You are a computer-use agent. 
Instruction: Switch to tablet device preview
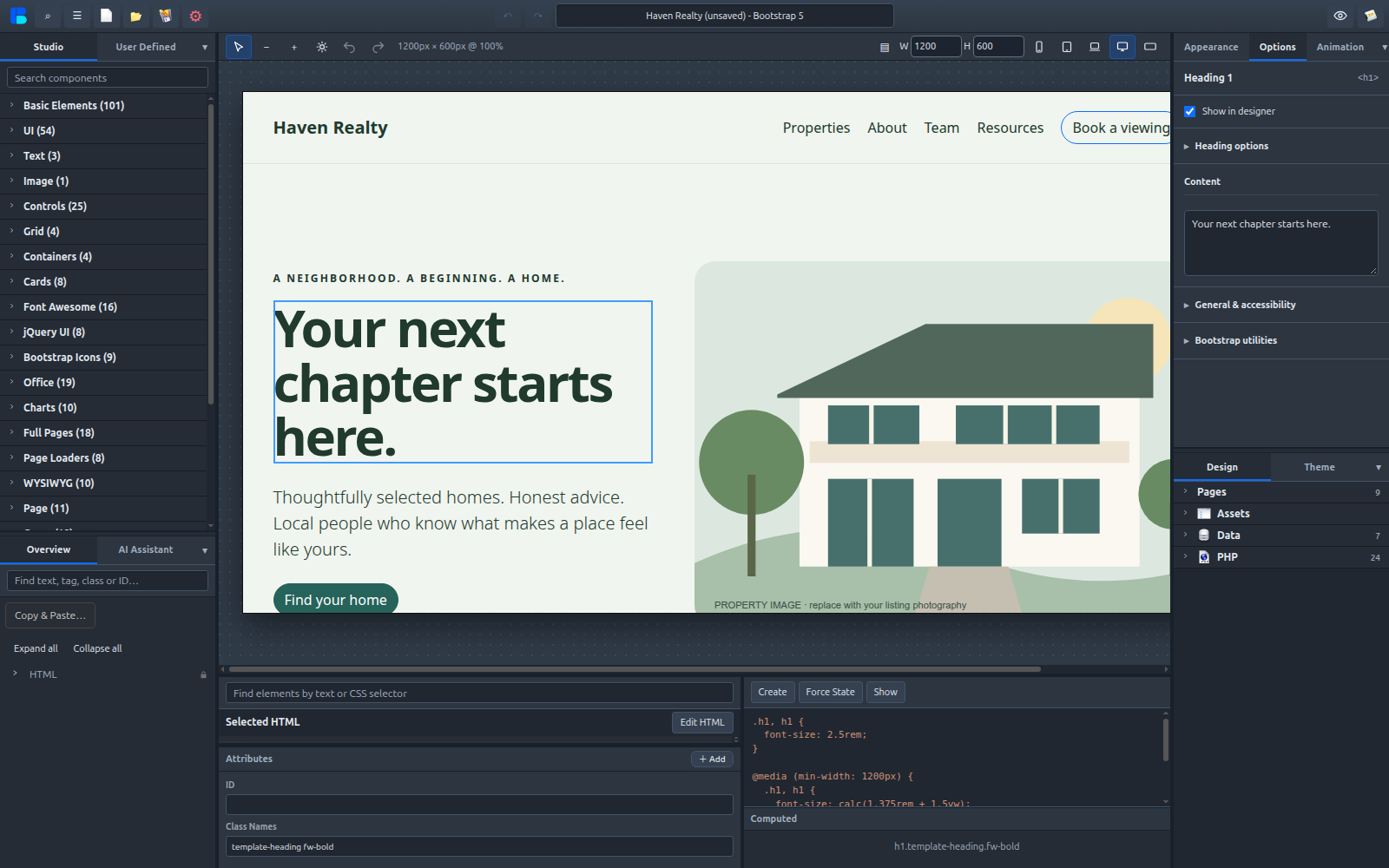click(1067, 47)
